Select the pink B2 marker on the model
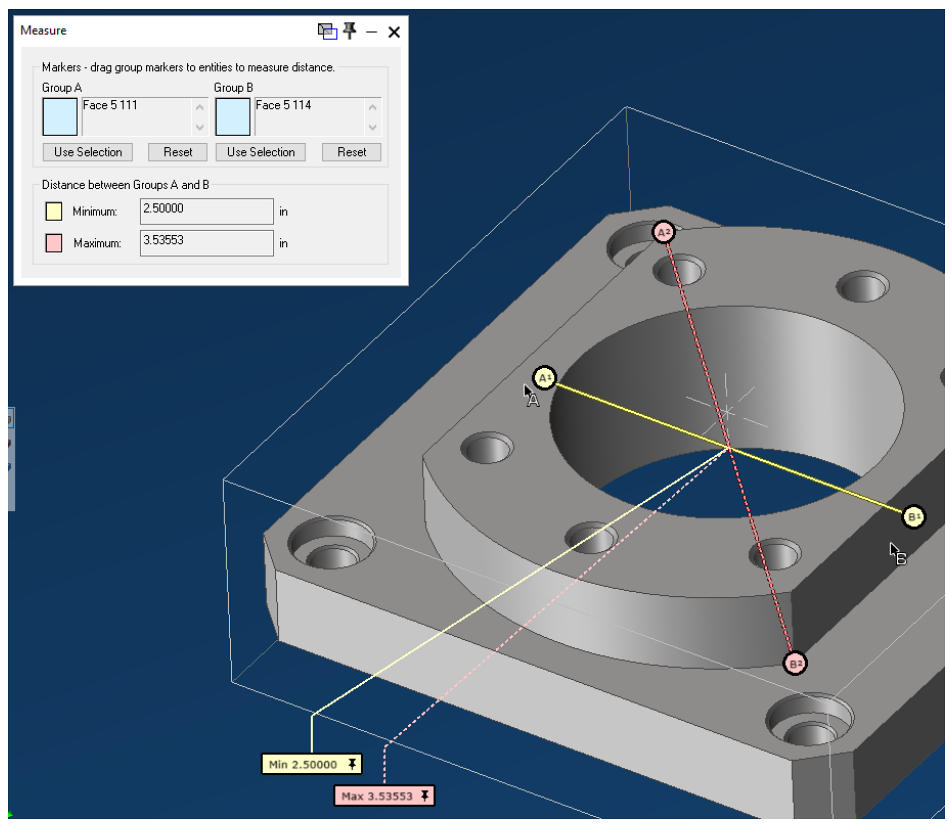 (795, 663)
